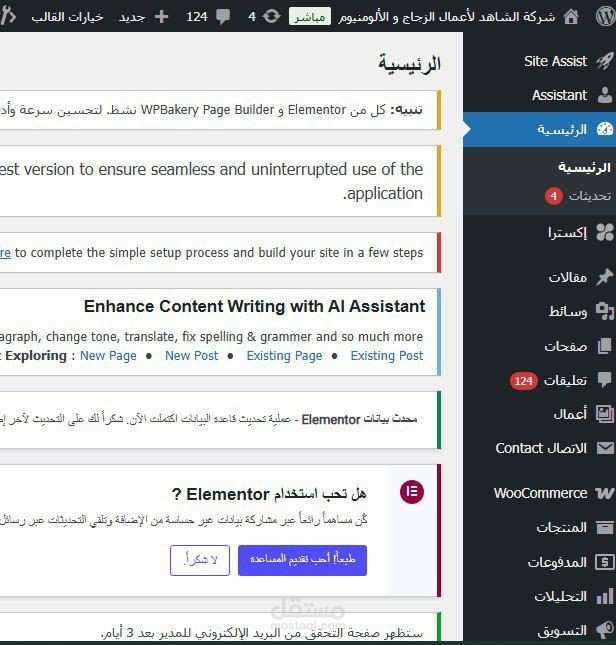Screen dimensions: 616x645
Task: Click the red 4 updates badge
Action: pyautogui.click(x=553, y=196)
